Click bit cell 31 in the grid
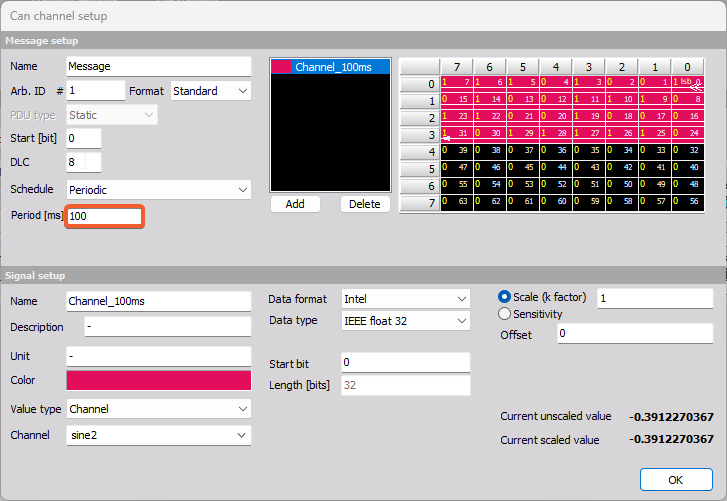Screen dimensions: 727x501 point(457,133)
